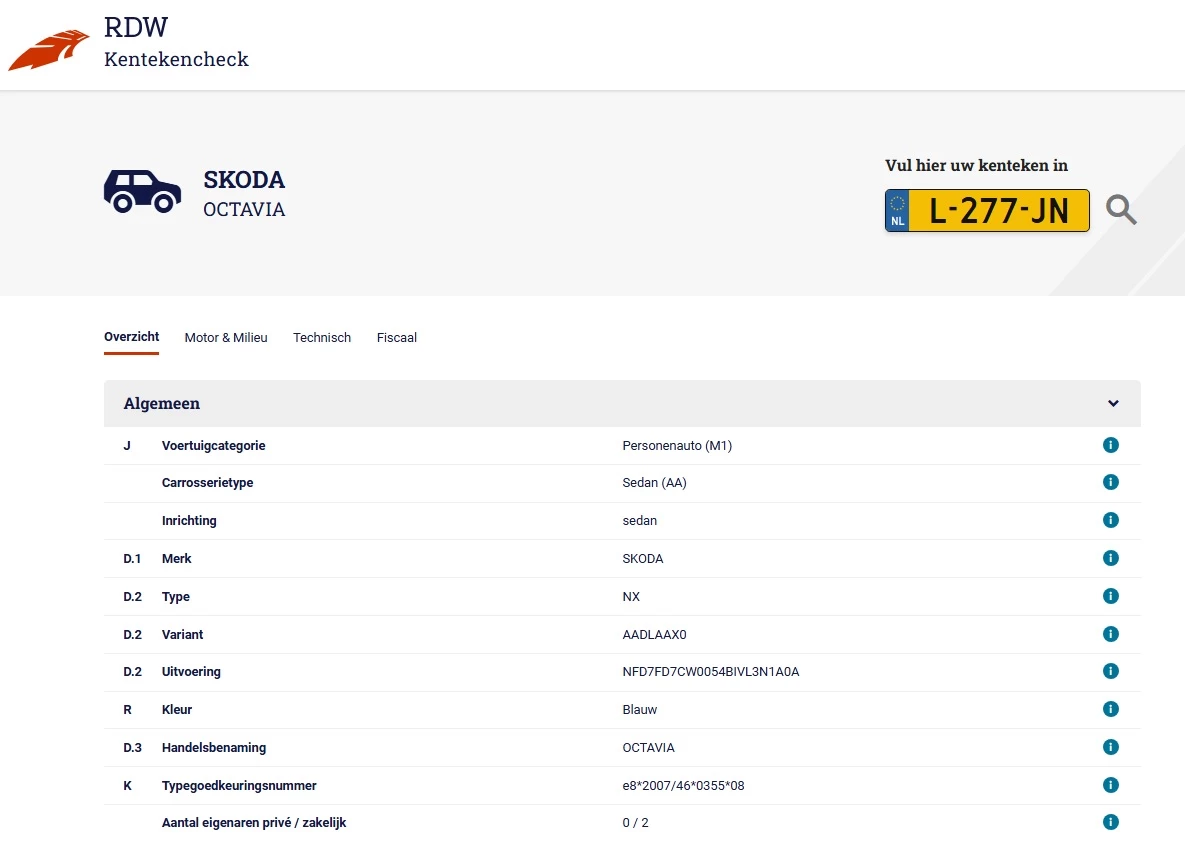This screenshot has width=1185, height=845.
Task: Open the Technisch tab
Action: point(322,338)
